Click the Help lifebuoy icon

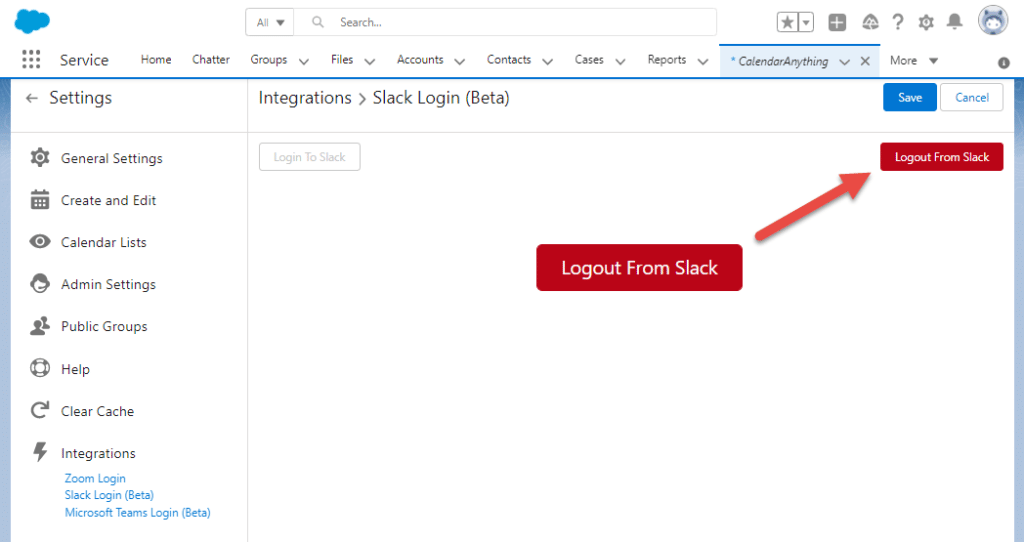(x=40, y=368)
